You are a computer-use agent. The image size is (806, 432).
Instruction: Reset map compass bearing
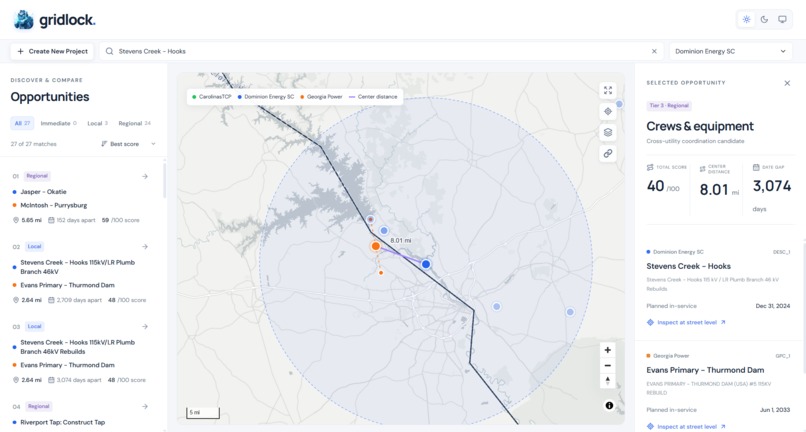click(x=608, y=381)
